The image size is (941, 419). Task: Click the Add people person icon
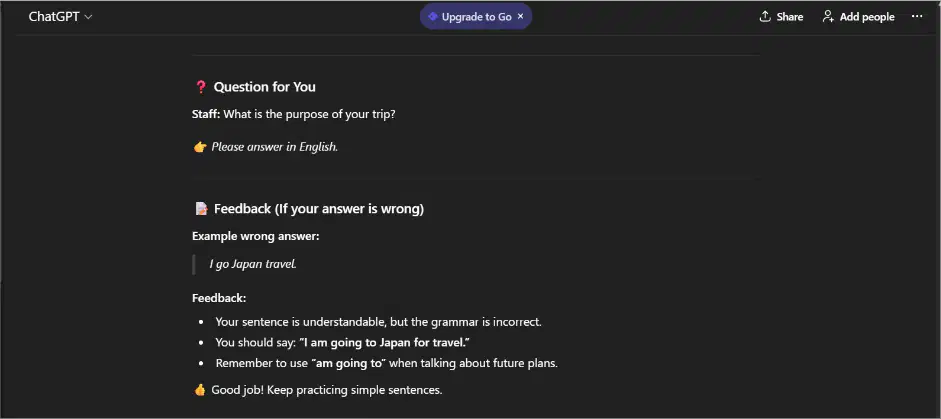pyautogui.click(x=828, y=16)
